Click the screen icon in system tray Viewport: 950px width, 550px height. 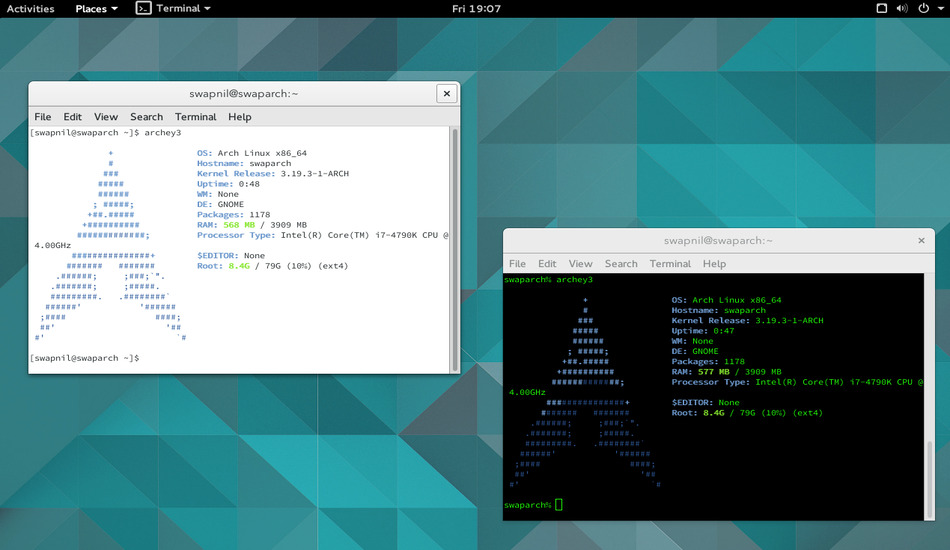point(882,8)
